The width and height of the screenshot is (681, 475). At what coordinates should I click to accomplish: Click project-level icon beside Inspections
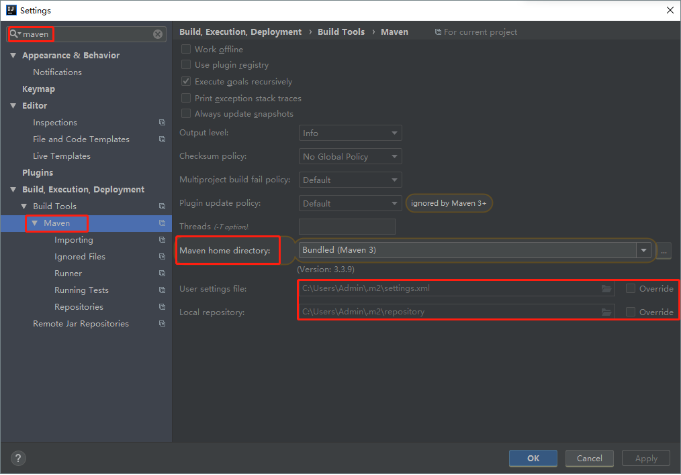pos(162,122)
